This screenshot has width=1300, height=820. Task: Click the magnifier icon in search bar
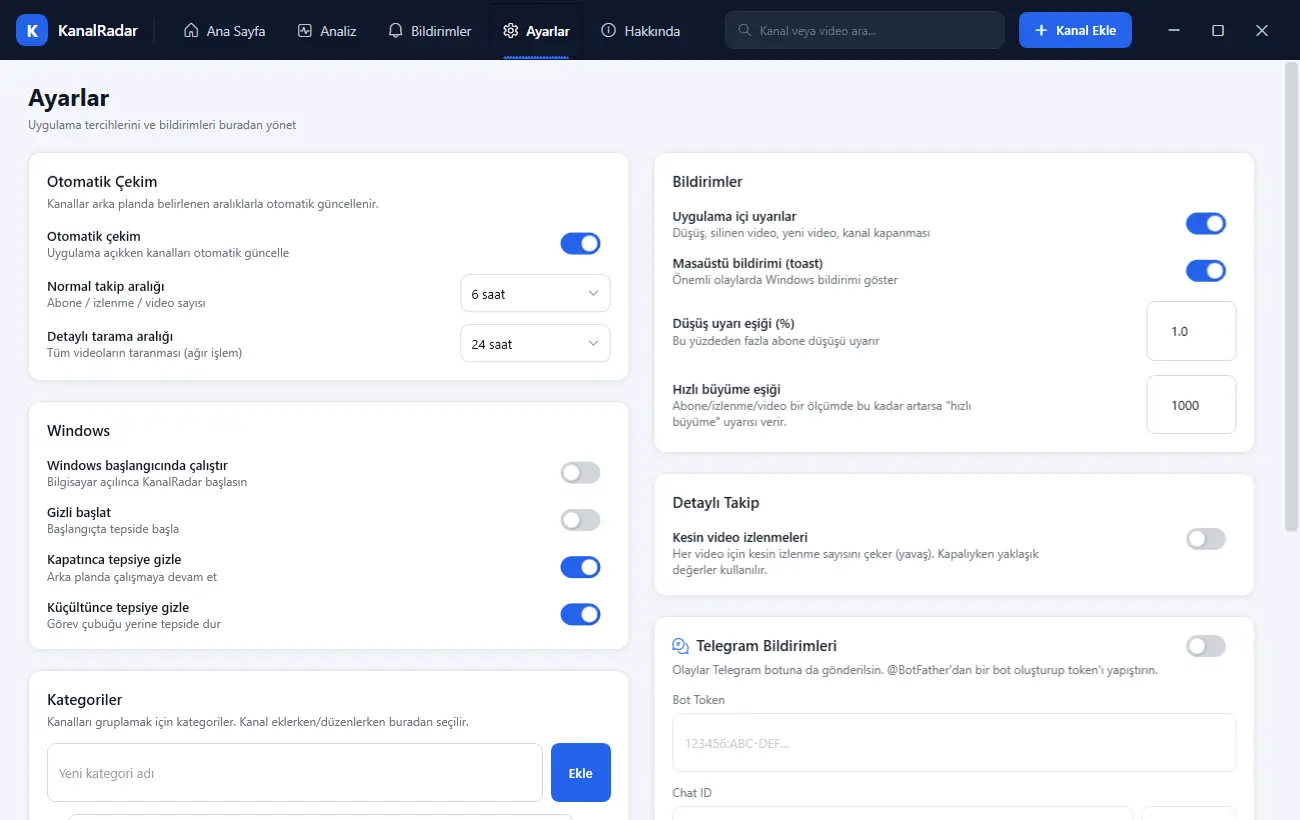point(744,30)
